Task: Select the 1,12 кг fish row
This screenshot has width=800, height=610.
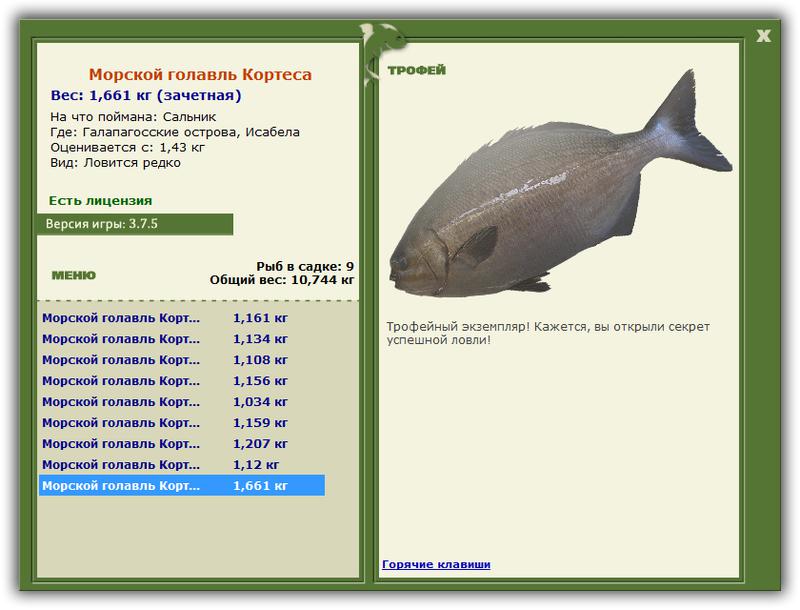Action: tap(182, 464)
